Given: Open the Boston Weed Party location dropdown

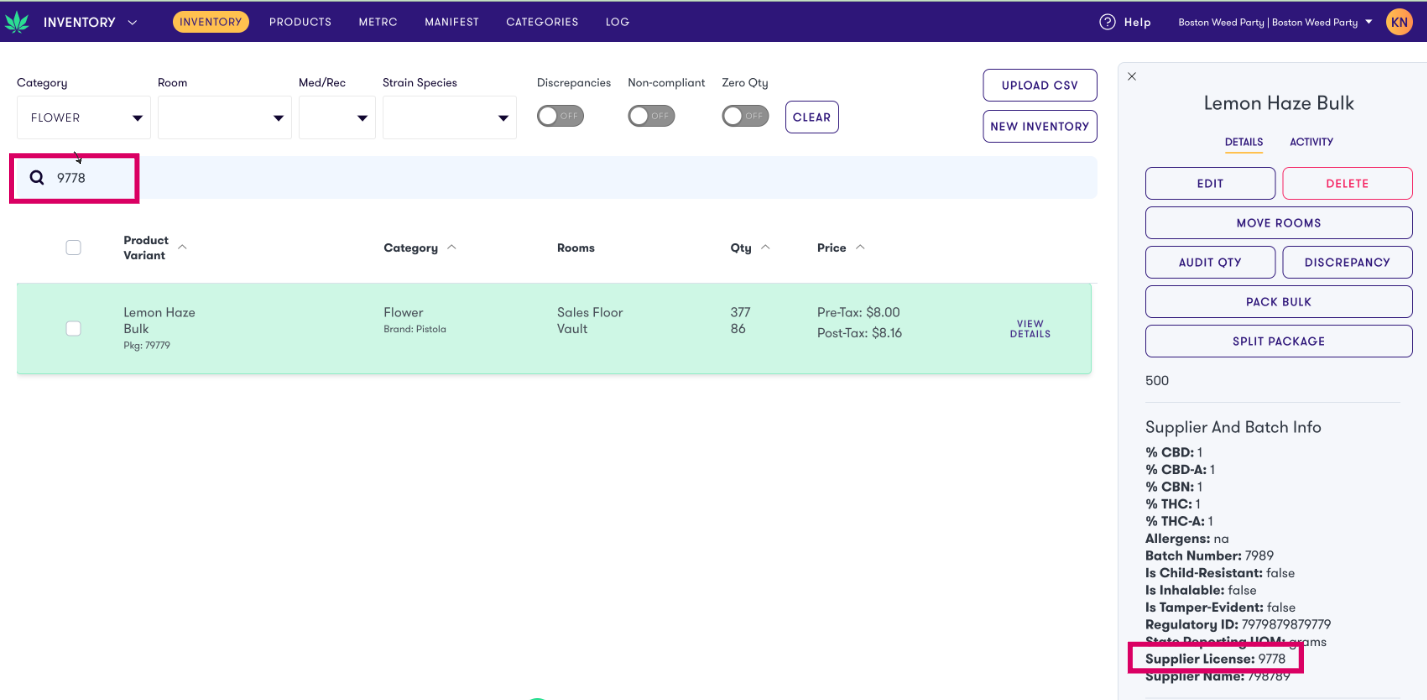Looking at the screenshot, I should 1275,22.
